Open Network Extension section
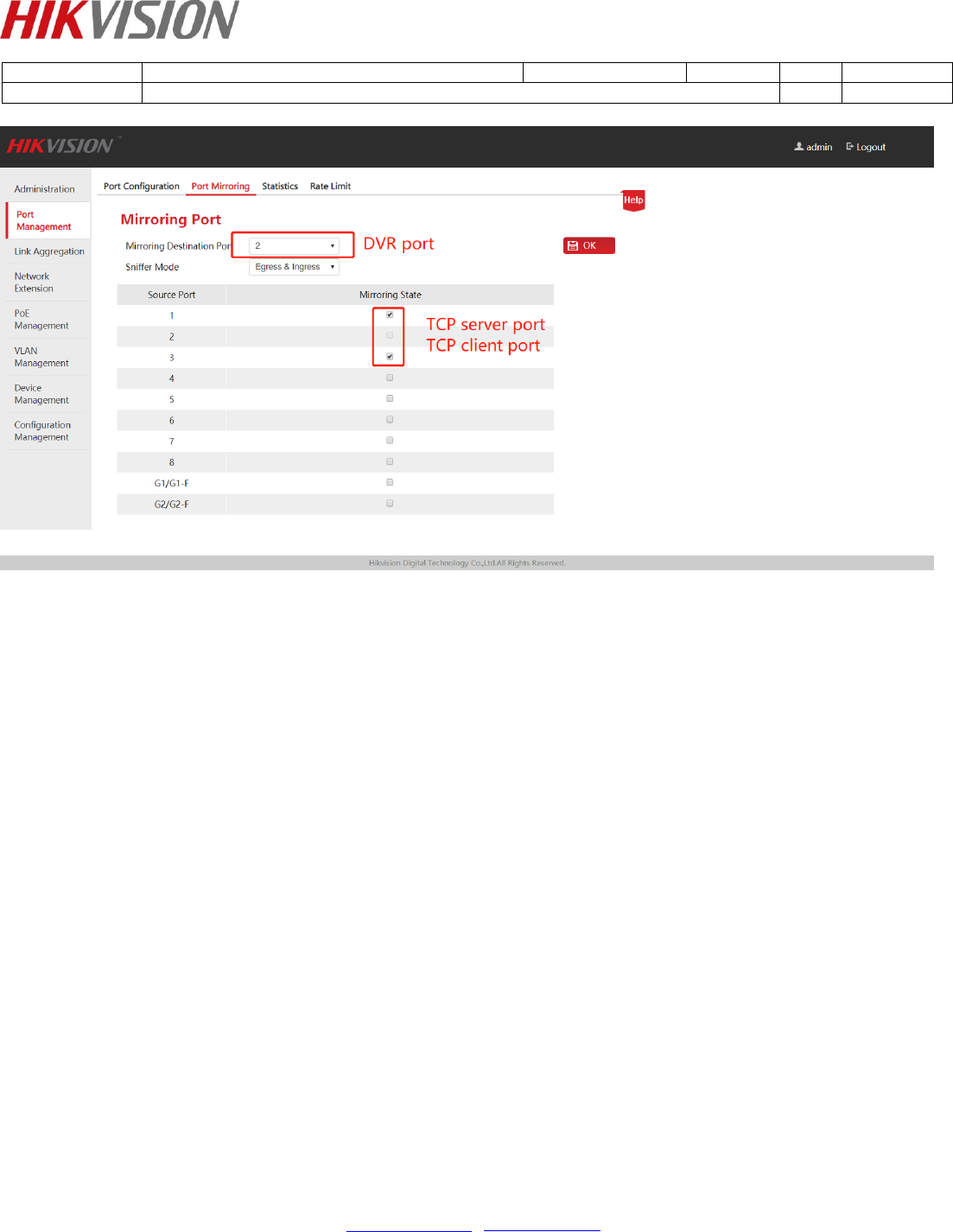 pos(34,283)
